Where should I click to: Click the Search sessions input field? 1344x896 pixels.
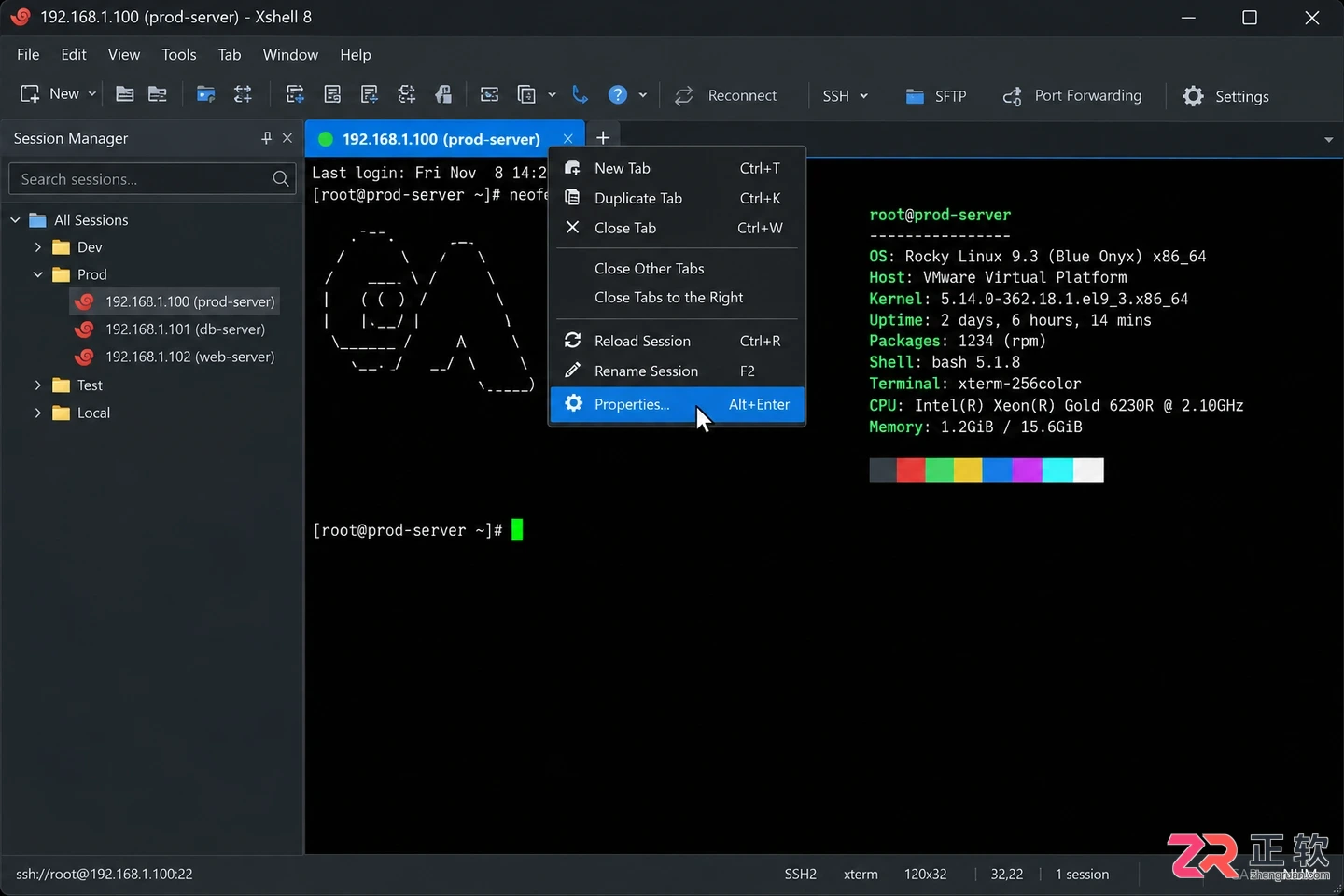(140, 178)
